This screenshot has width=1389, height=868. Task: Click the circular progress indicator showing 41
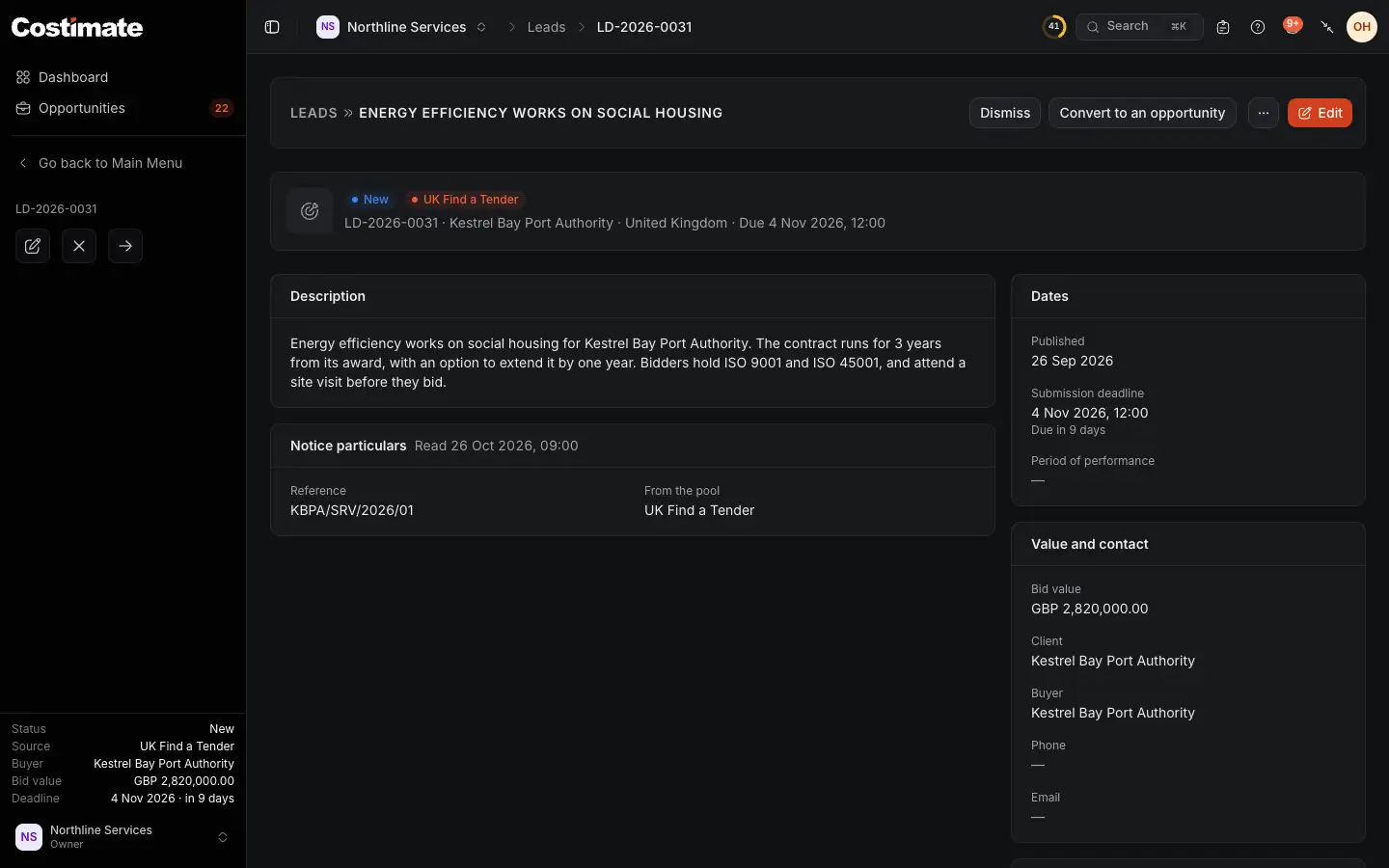(x=1054, y=27)
